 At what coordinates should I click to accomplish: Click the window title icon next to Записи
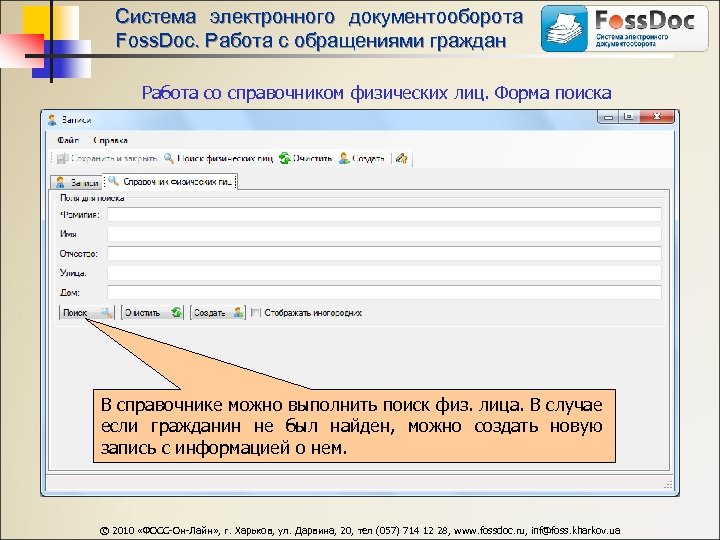(52, 120)
